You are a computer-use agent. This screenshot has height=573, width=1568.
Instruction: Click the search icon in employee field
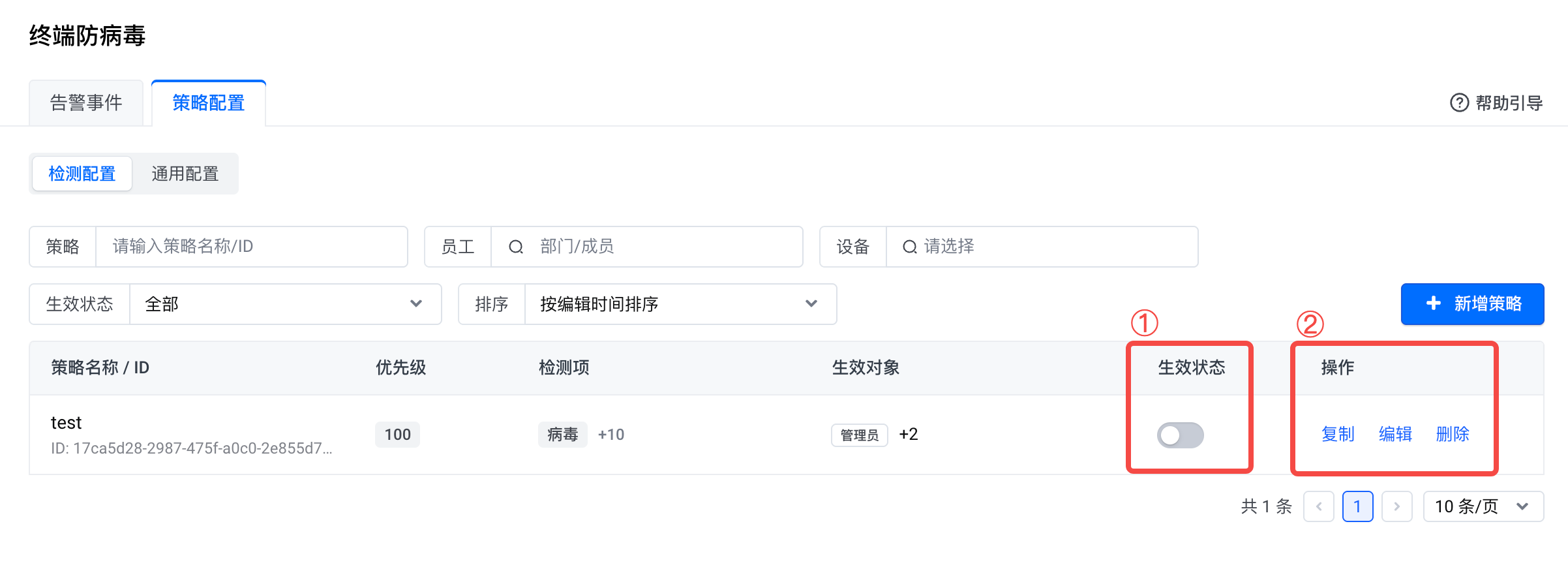[x=516, y=247]
